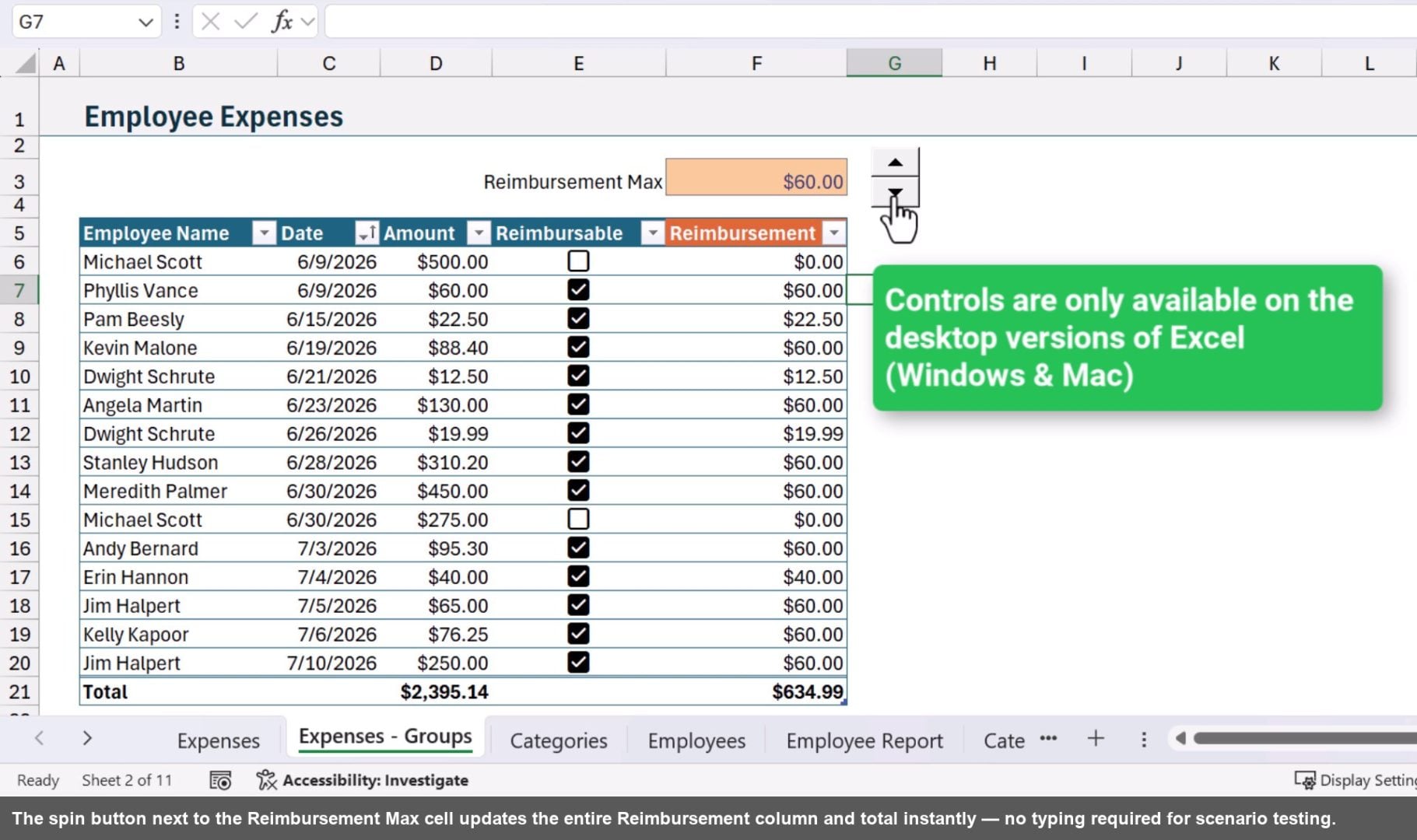1417x840 pixels.
Task: Select the Expenses - Groups sheet tab
Action: coord(385,737)
